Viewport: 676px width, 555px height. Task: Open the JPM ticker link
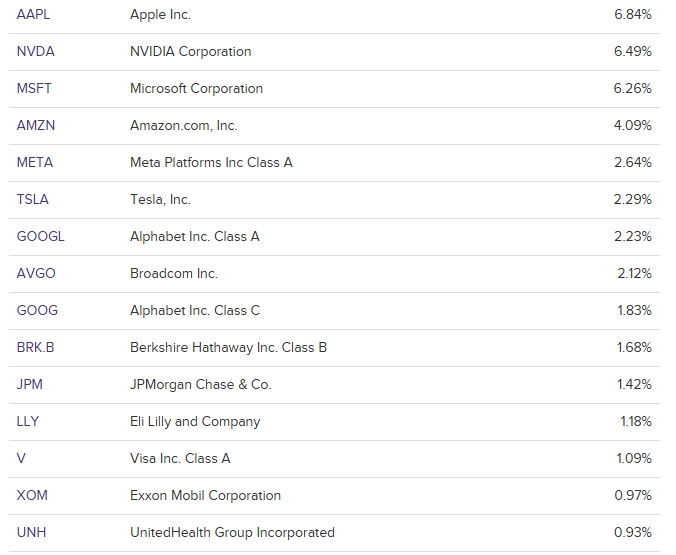click(x=30, y=385)
